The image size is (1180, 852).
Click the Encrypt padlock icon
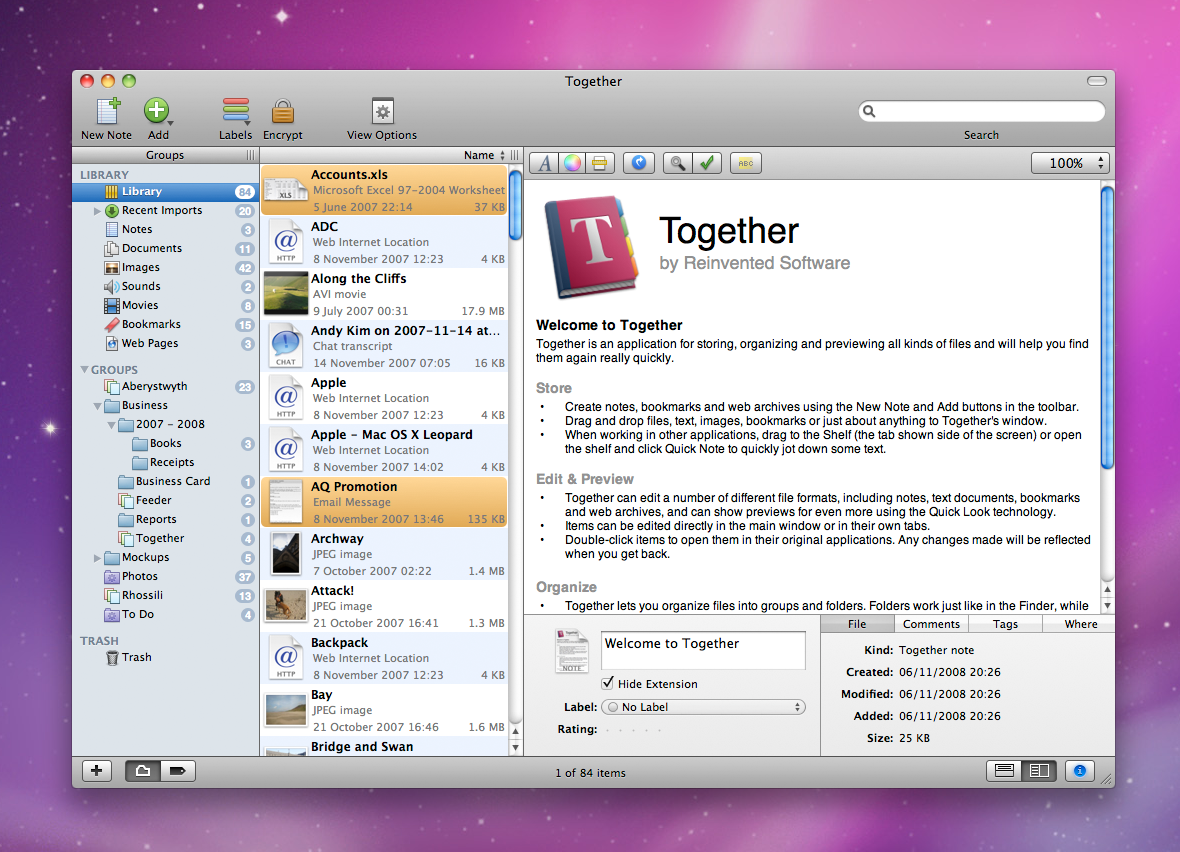click(x=282, y=111)
